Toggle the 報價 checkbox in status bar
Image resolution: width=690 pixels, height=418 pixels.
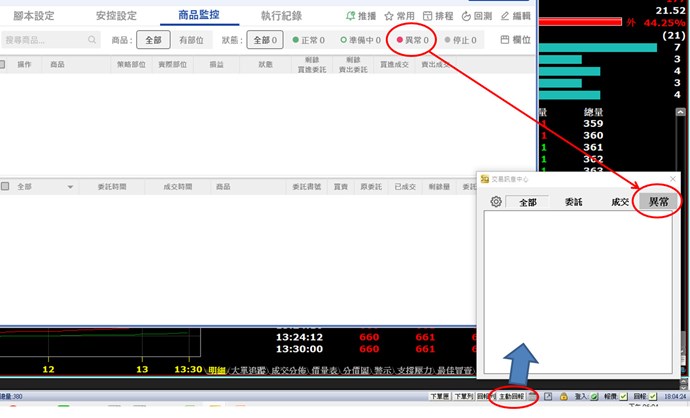(x=623, y=397)
